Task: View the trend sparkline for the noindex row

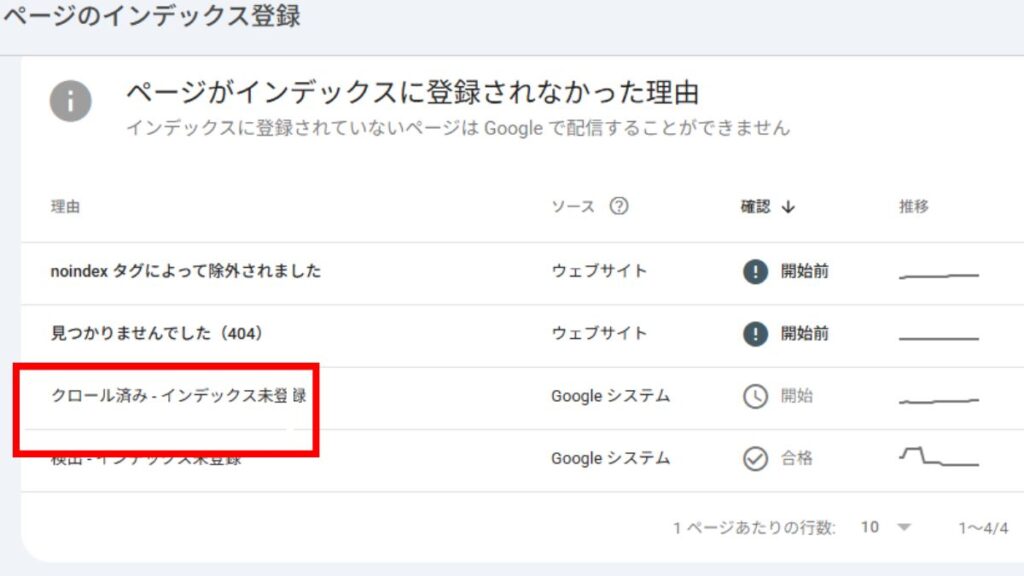Action: (938, 276)
